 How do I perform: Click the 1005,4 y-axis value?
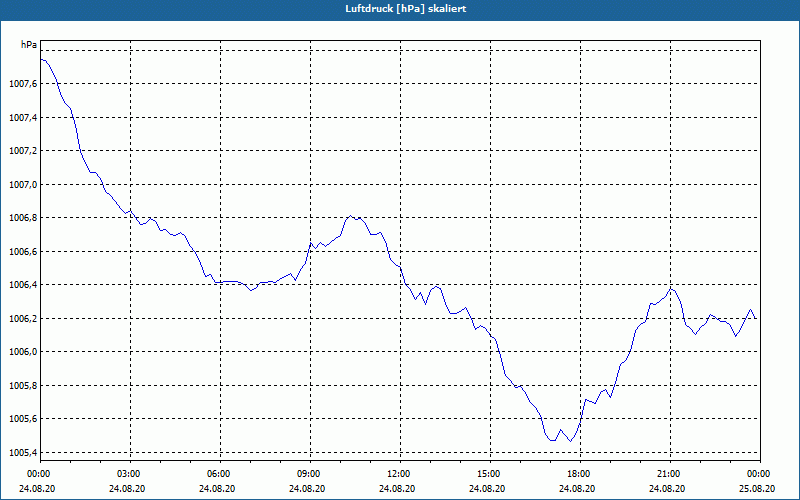pyautogui.click(x=23, y=453)
